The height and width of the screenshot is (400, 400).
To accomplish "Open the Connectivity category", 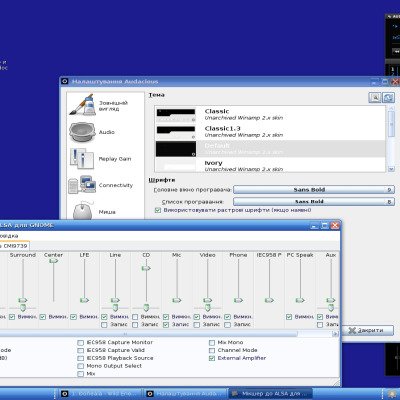I will 101,185.
